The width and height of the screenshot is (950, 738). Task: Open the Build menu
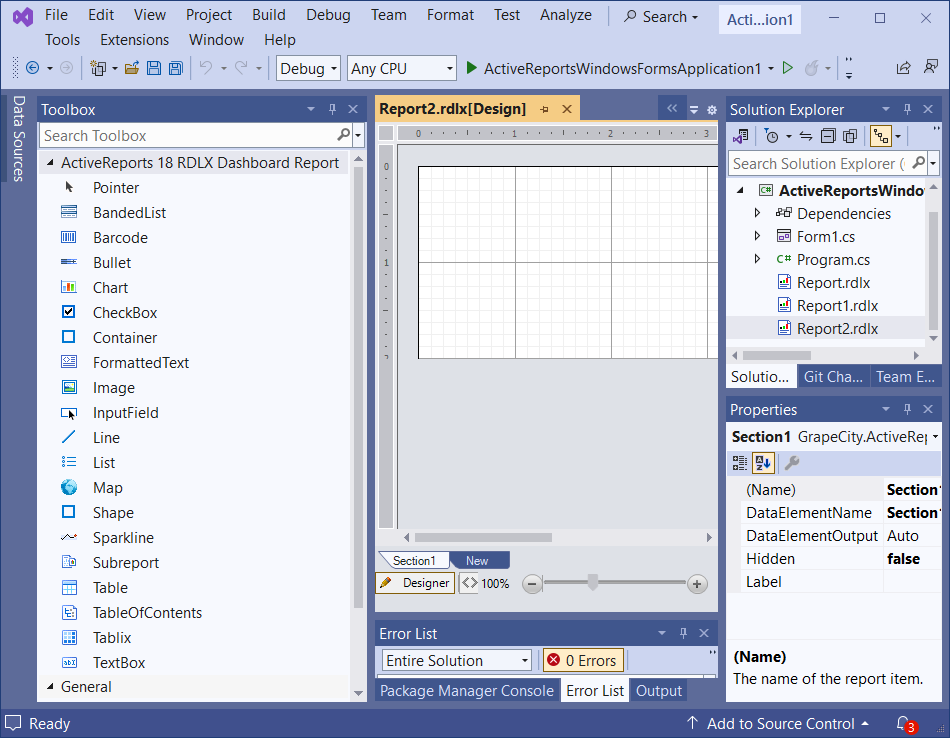click(x=268, y=15)
